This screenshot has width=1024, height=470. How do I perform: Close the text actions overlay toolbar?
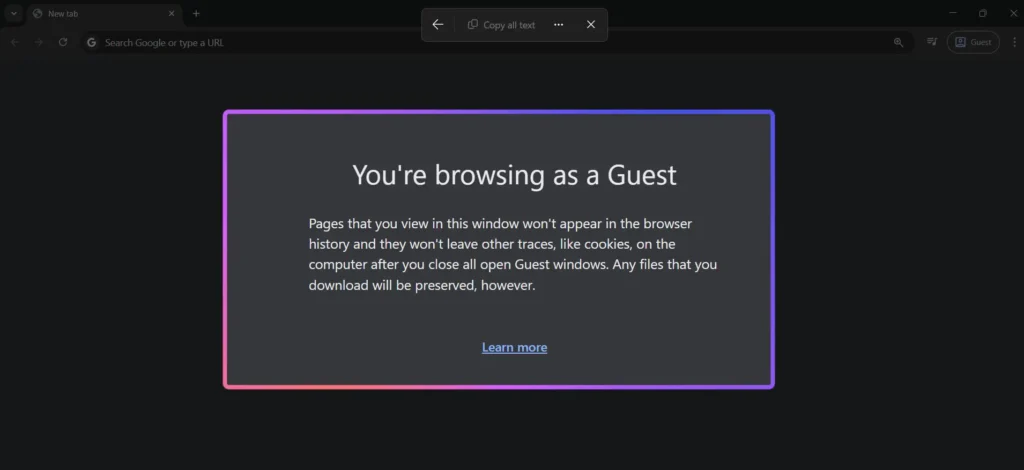pos(591,25)
